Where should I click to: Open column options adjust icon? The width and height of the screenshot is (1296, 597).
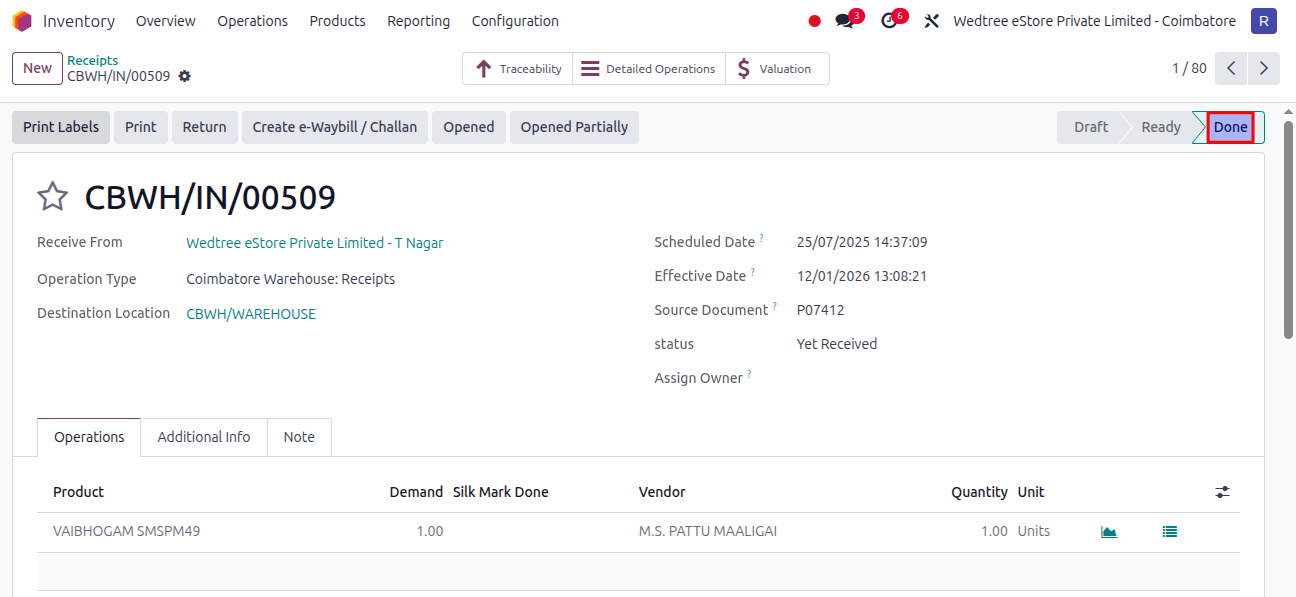(1222, 492)
